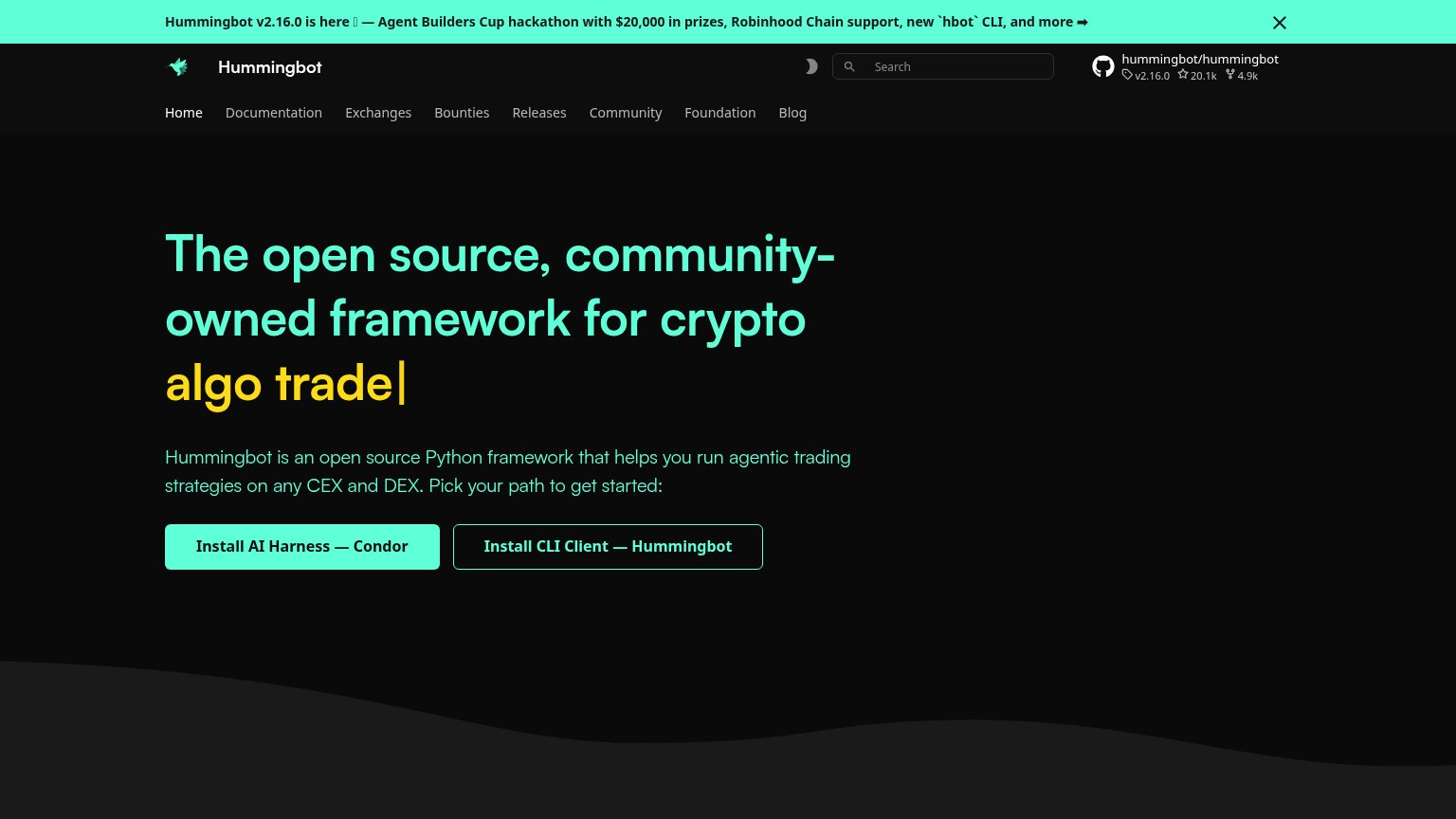Click the 20.1k stars count
This screenshot has width=1456, height=819.
1204,76
